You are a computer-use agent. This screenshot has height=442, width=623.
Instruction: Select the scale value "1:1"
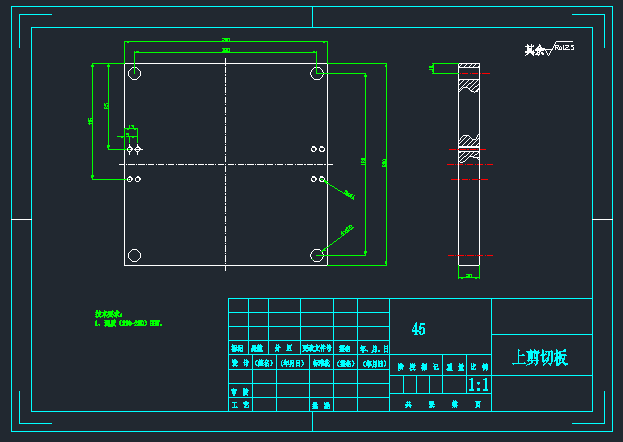[478, 385]
